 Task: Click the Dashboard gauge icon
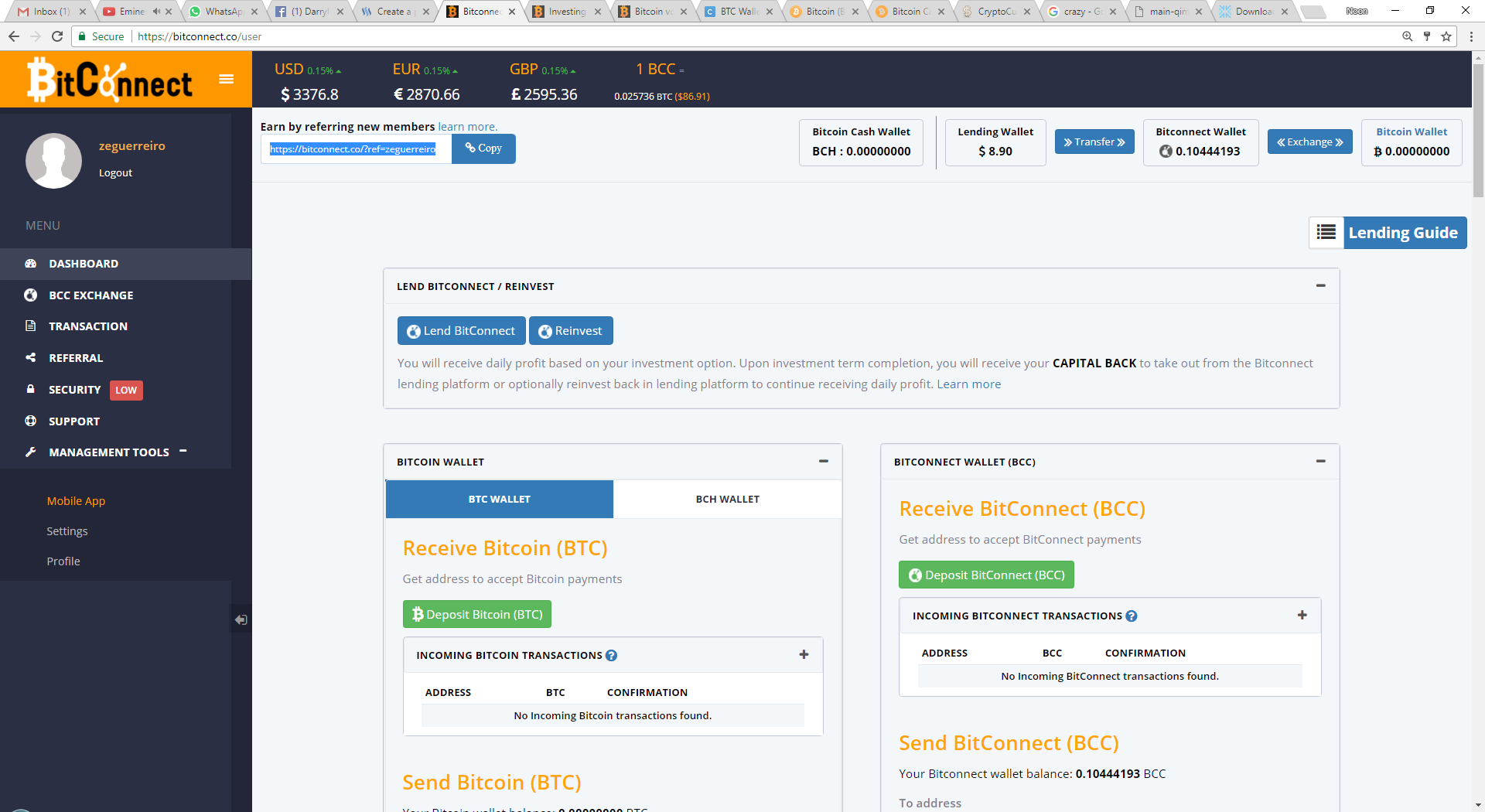point(31,264)
